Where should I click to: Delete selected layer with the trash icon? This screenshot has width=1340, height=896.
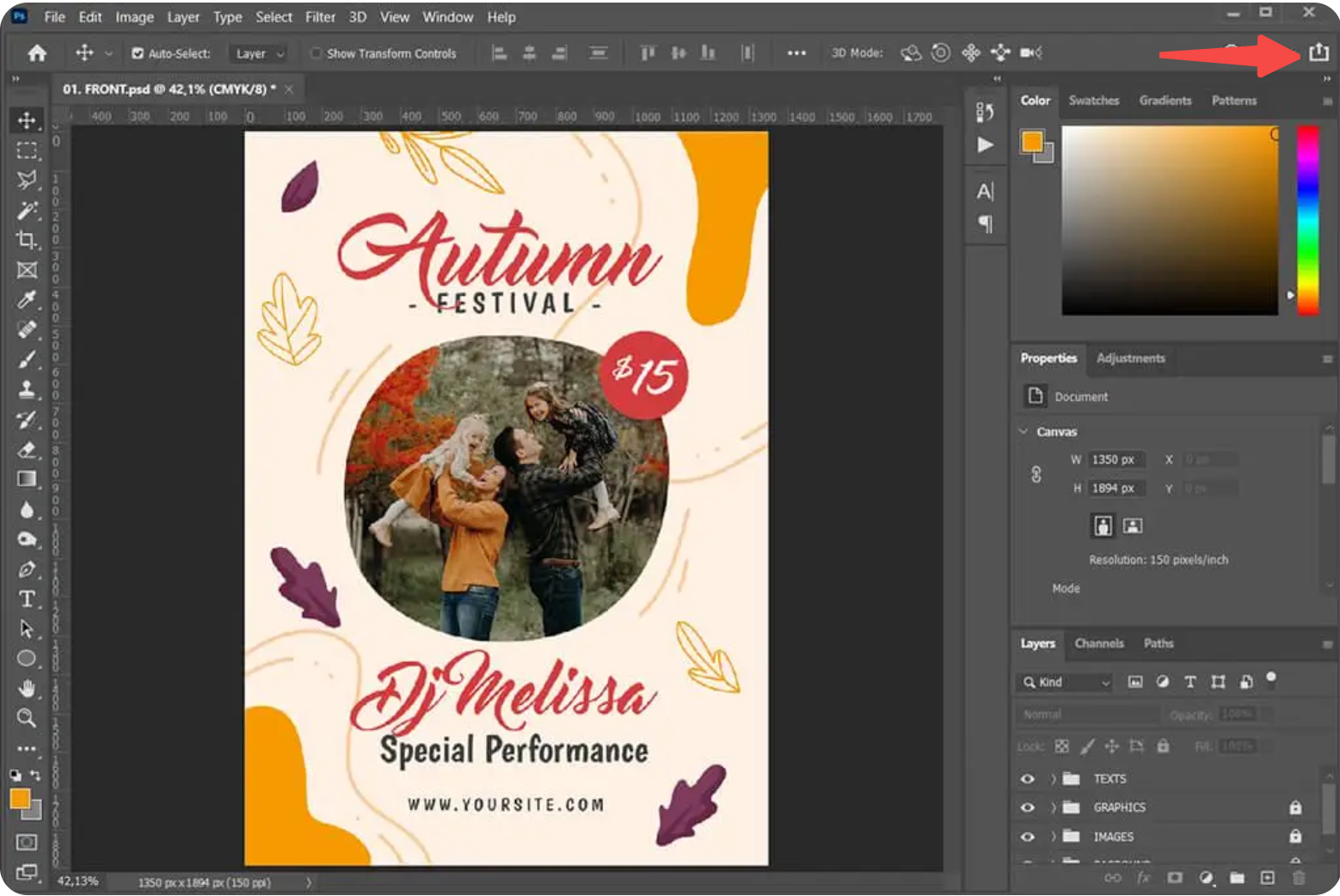point(1299,878)
